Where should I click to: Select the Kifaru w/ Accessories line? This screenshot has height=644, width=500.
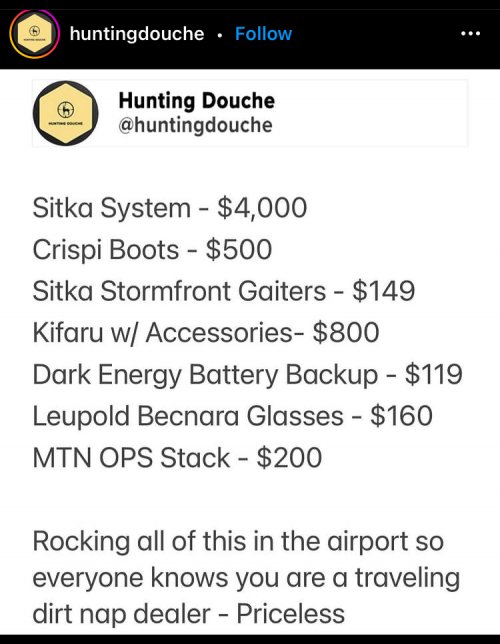point(206,333)
